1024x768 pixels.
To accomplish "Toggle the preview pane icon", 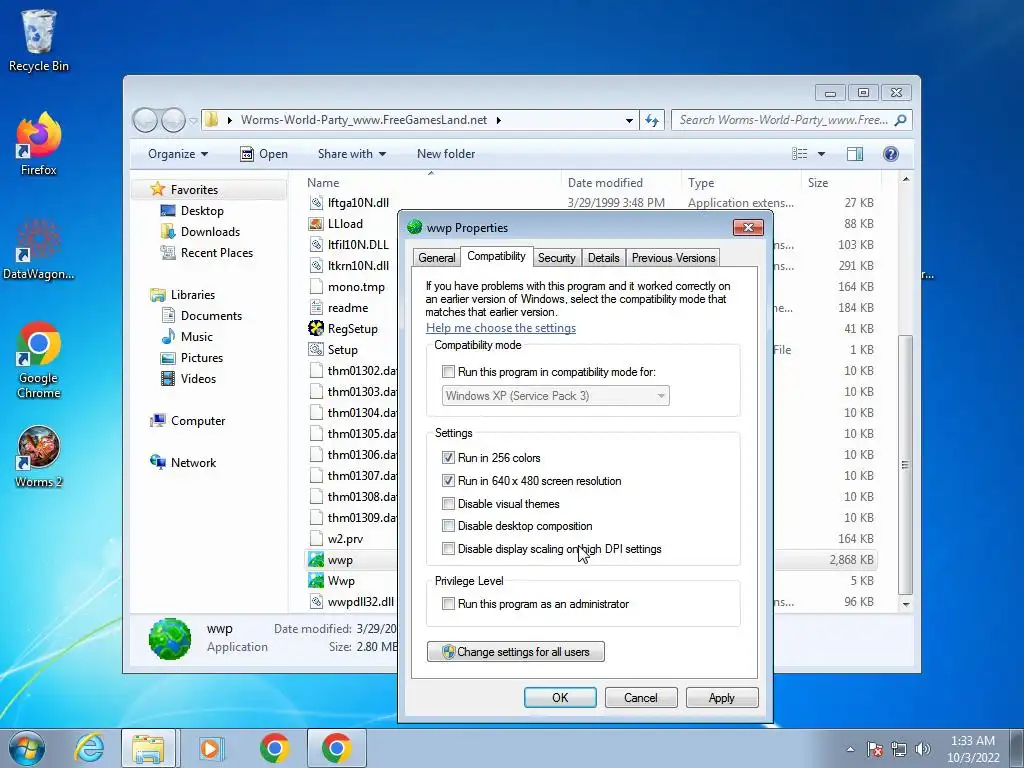I will (855, 154).
